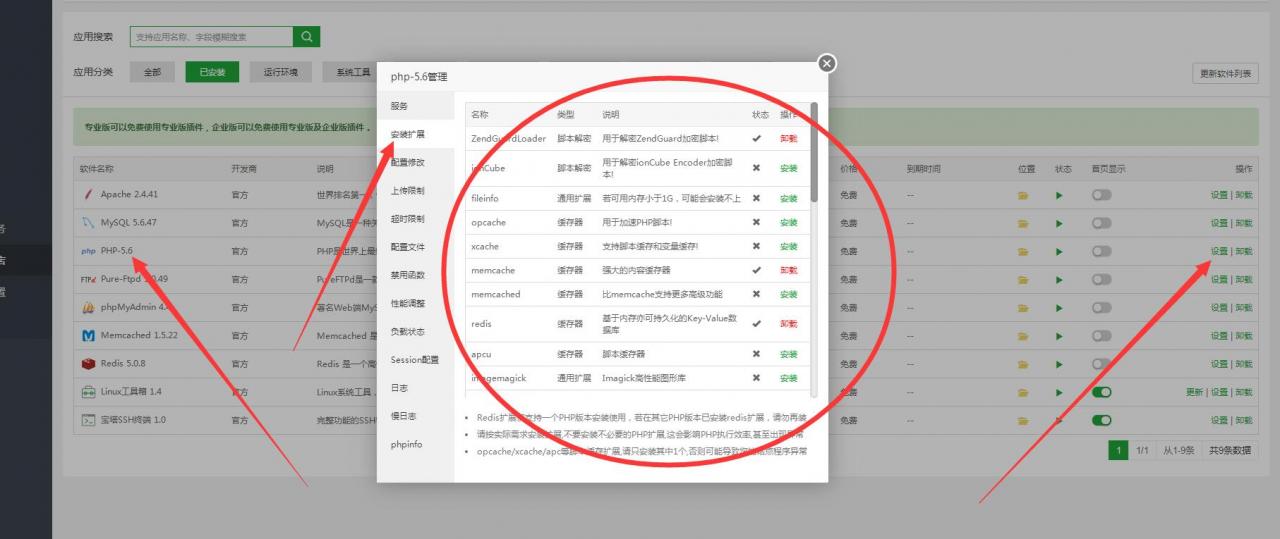Viewport: 1280px width, 539px height.
Task: Click the Apache row green play status icon
Action: (x=1059, y=195)
